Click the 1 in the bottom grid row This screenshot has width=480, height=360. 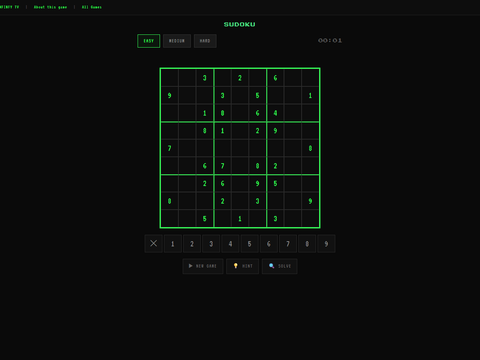pyautogui.click(x=240, y=219)
